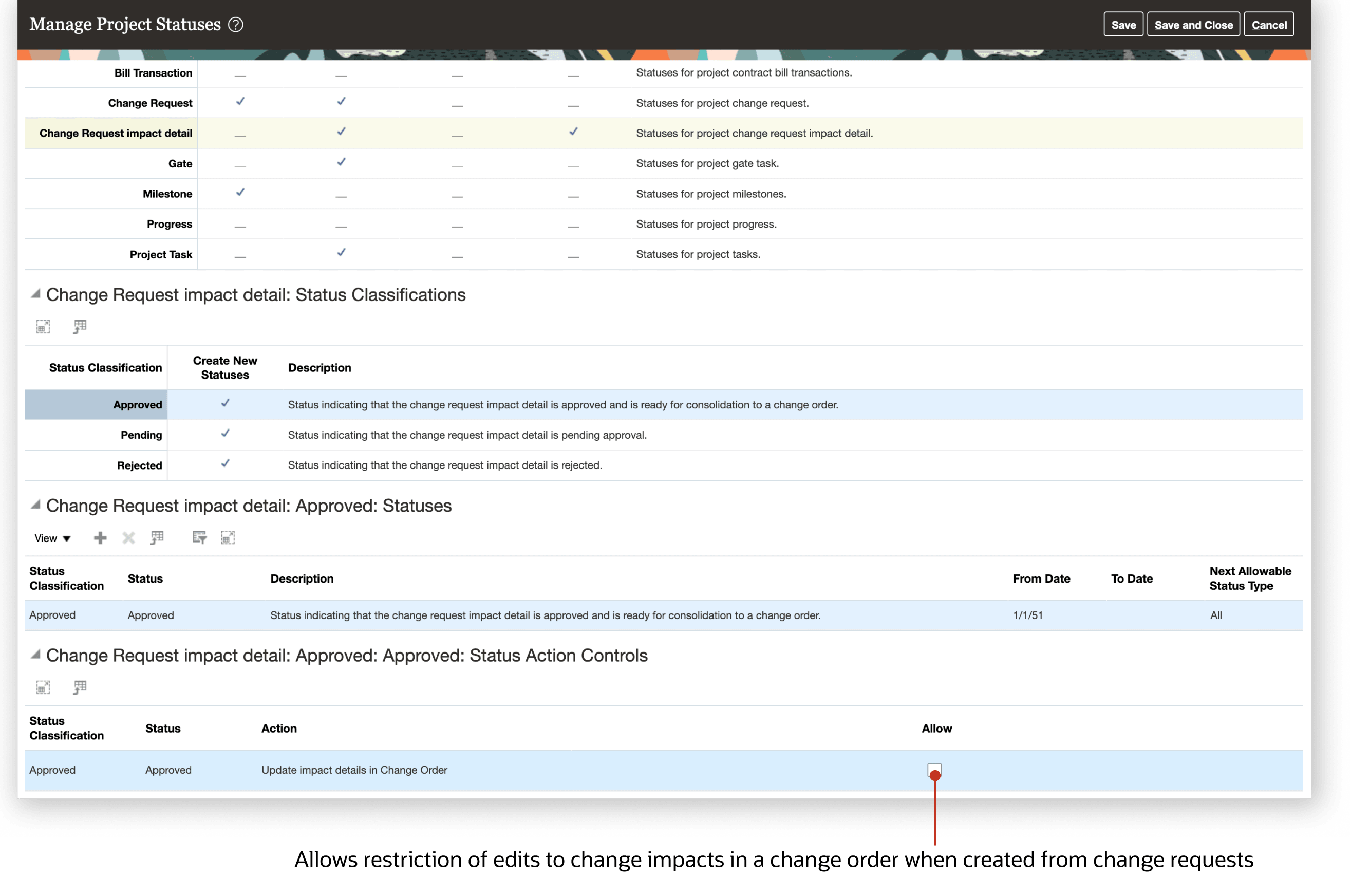Screen dimensions: 1351x896
Task: Collapse the Status Action Controls section
Action: click(x=35, y=655)
